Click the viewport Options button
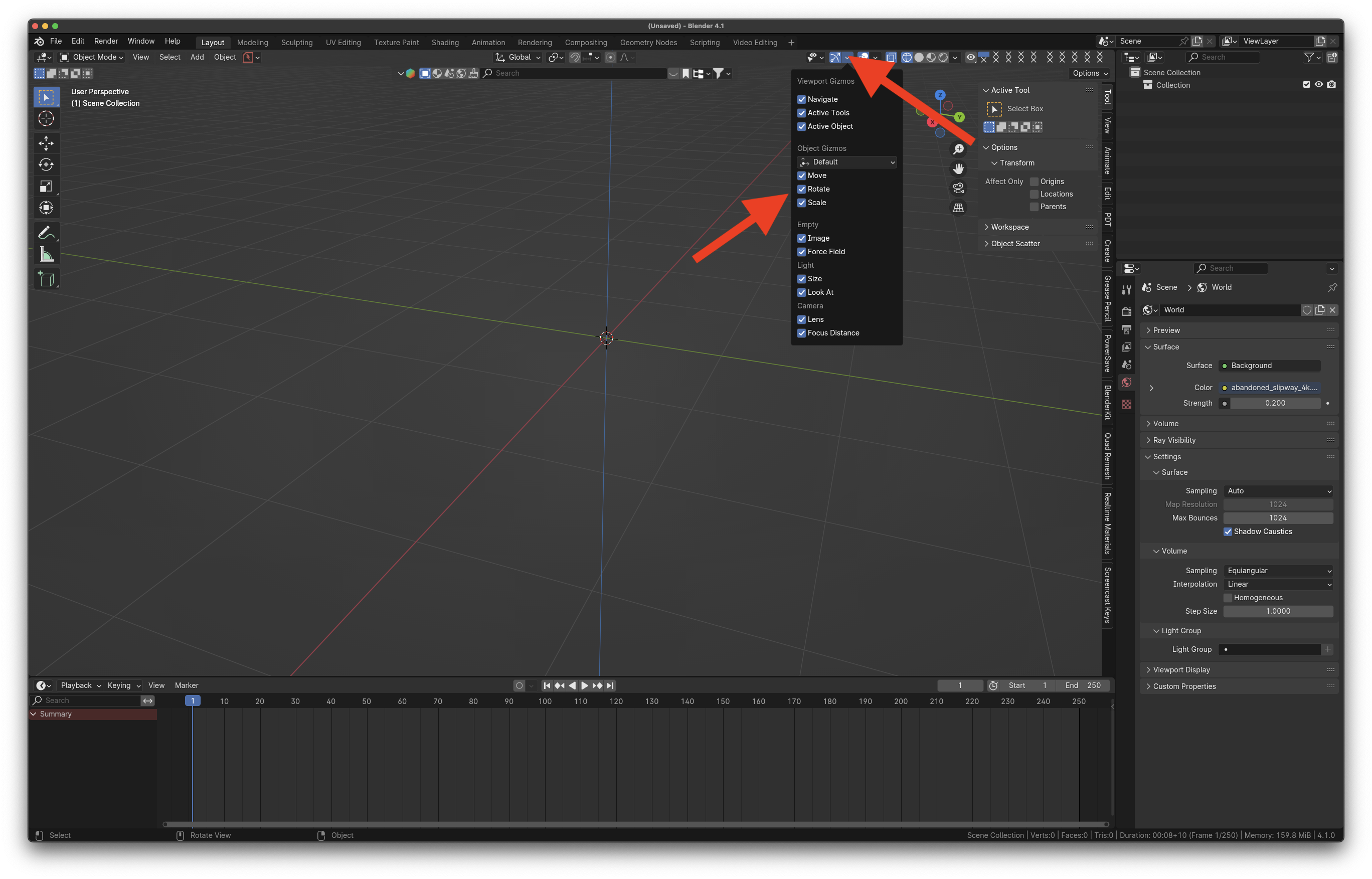 click(x=1090, y=73)
